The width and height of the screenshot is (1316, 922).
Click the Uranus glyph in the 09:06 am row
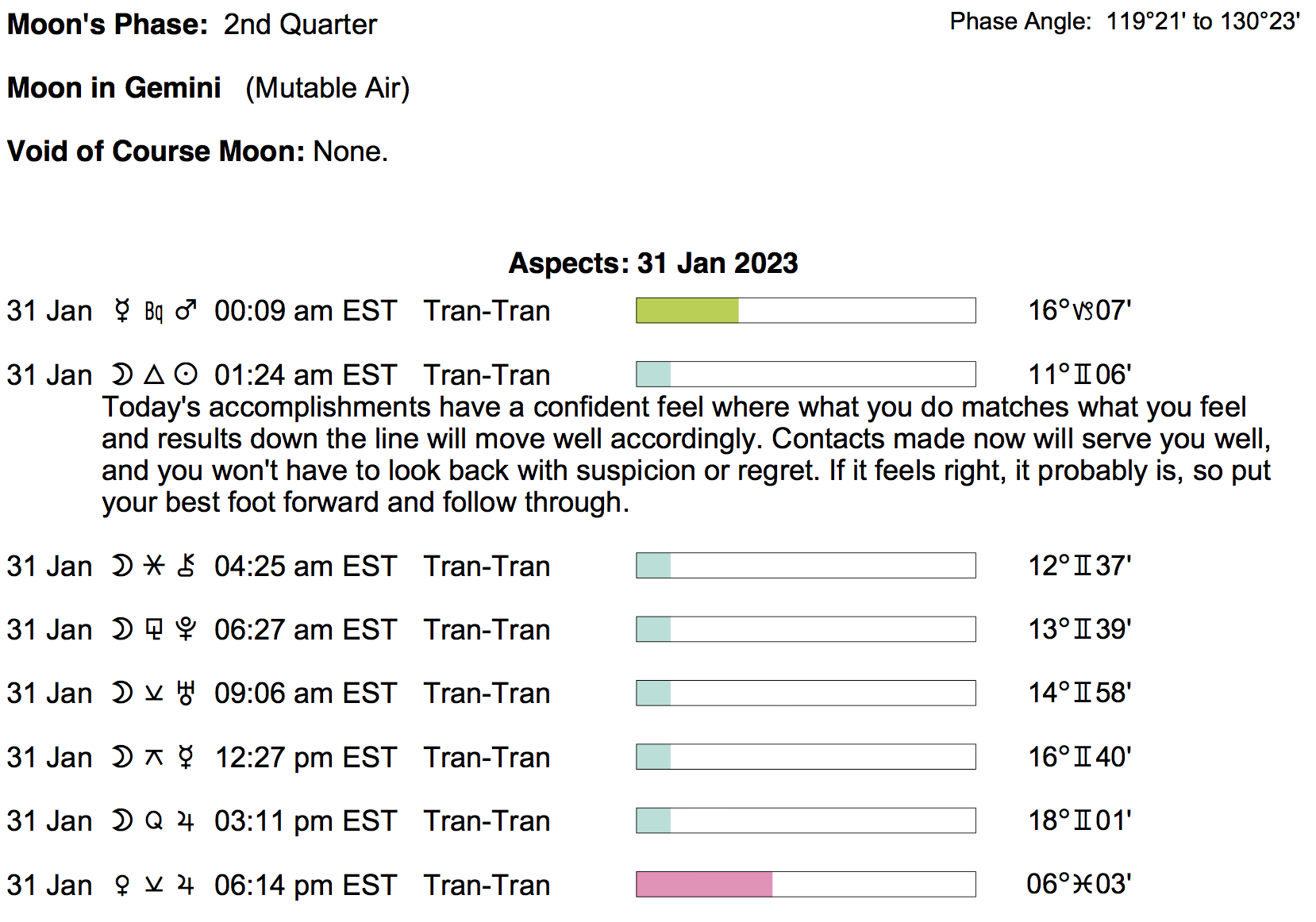[x=186, y=693]
